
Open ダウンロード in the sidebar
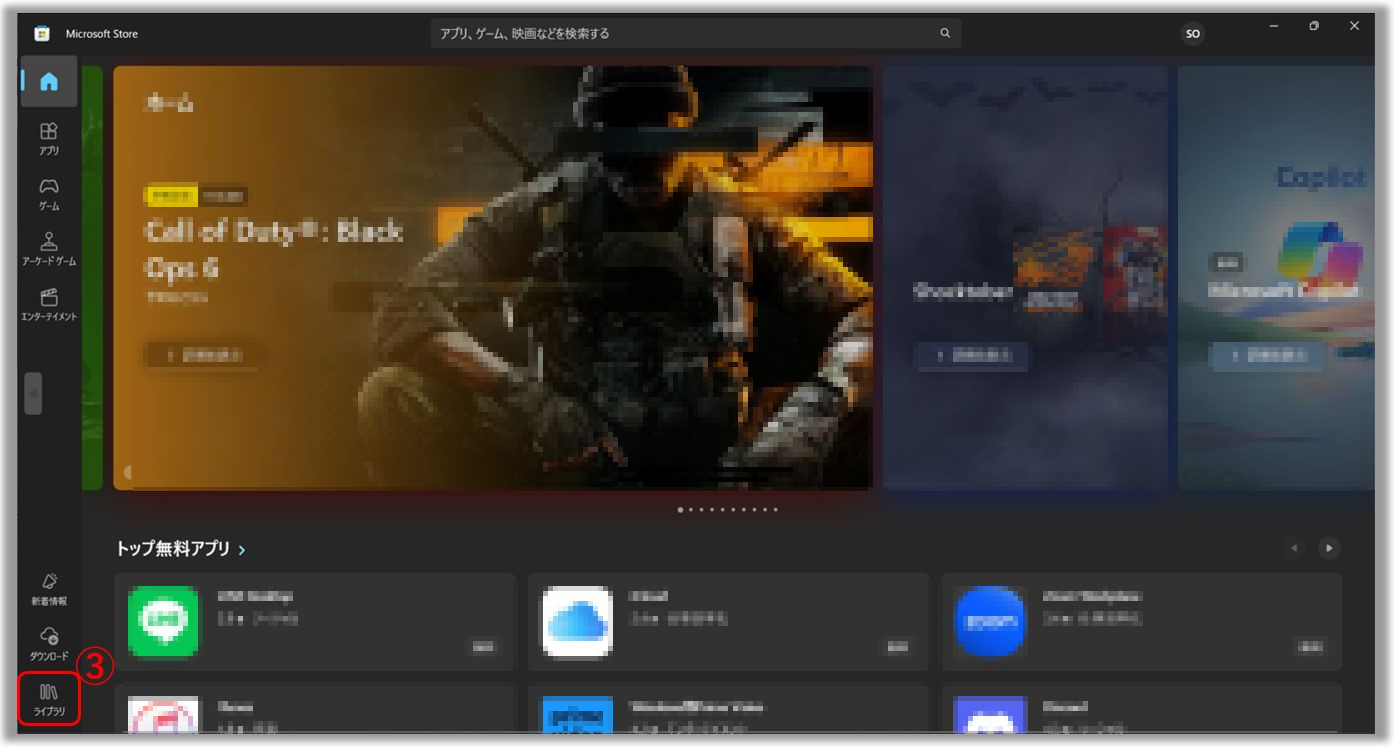click(x=49, y=644)
